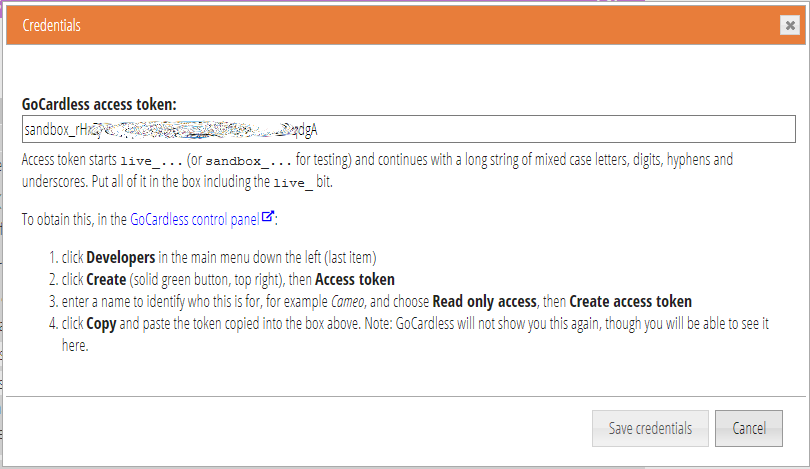Click the bold word Create in step 2

(106, 279)
